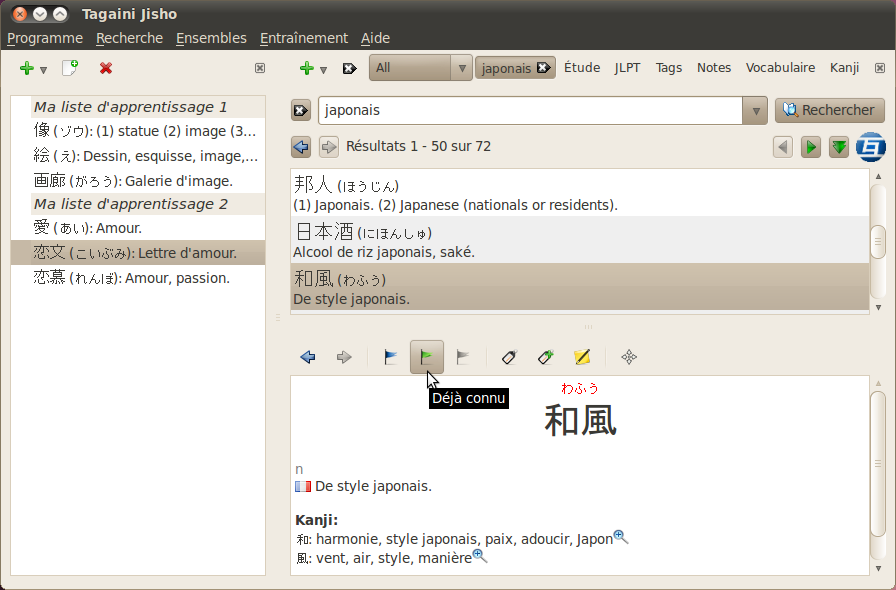
Task: Click the detailed view back arrow
Action: (x=307, y=357)
